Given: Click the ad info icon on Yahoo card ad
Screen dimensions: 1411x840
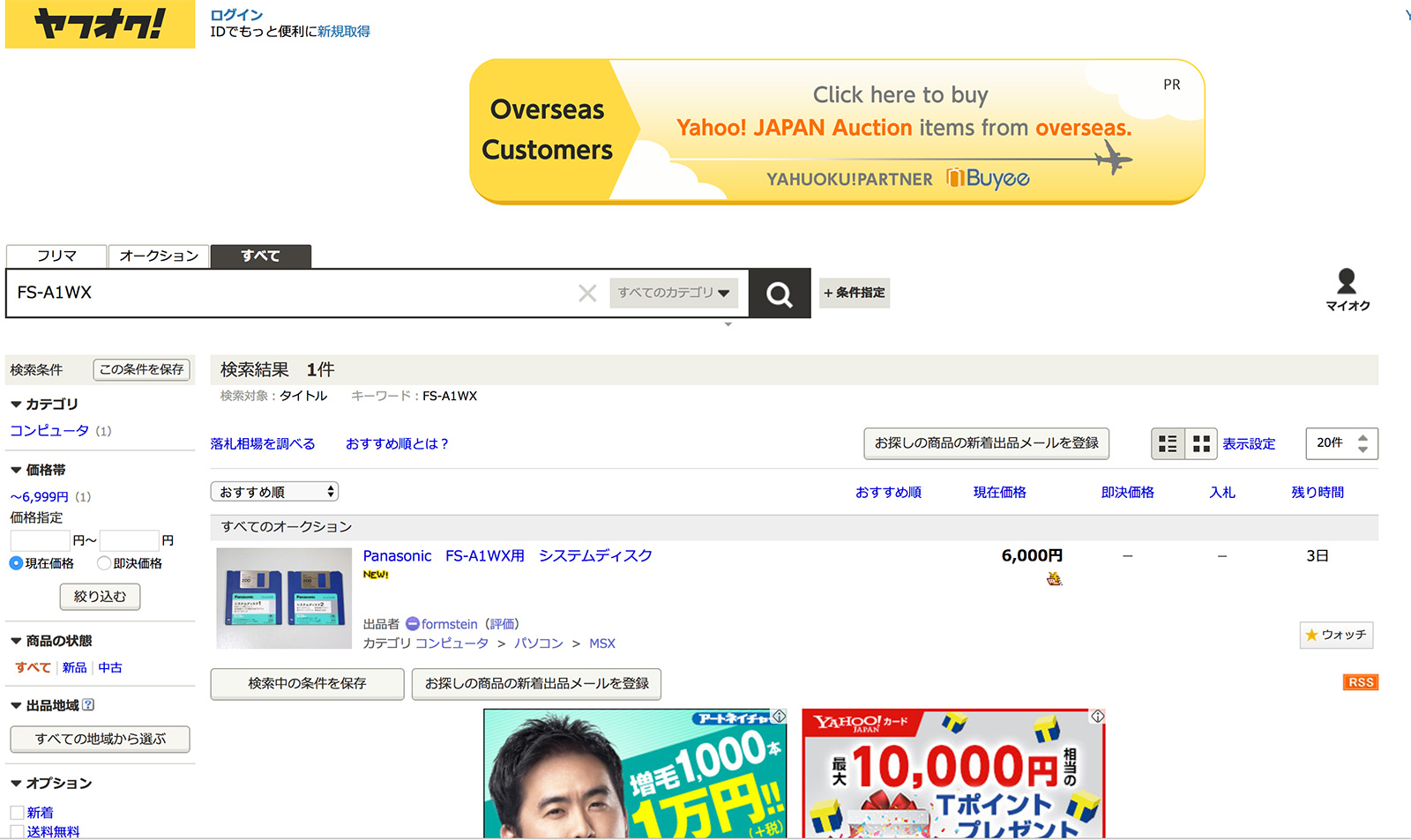Looking at the screenshot, I should coord(1098,717).
